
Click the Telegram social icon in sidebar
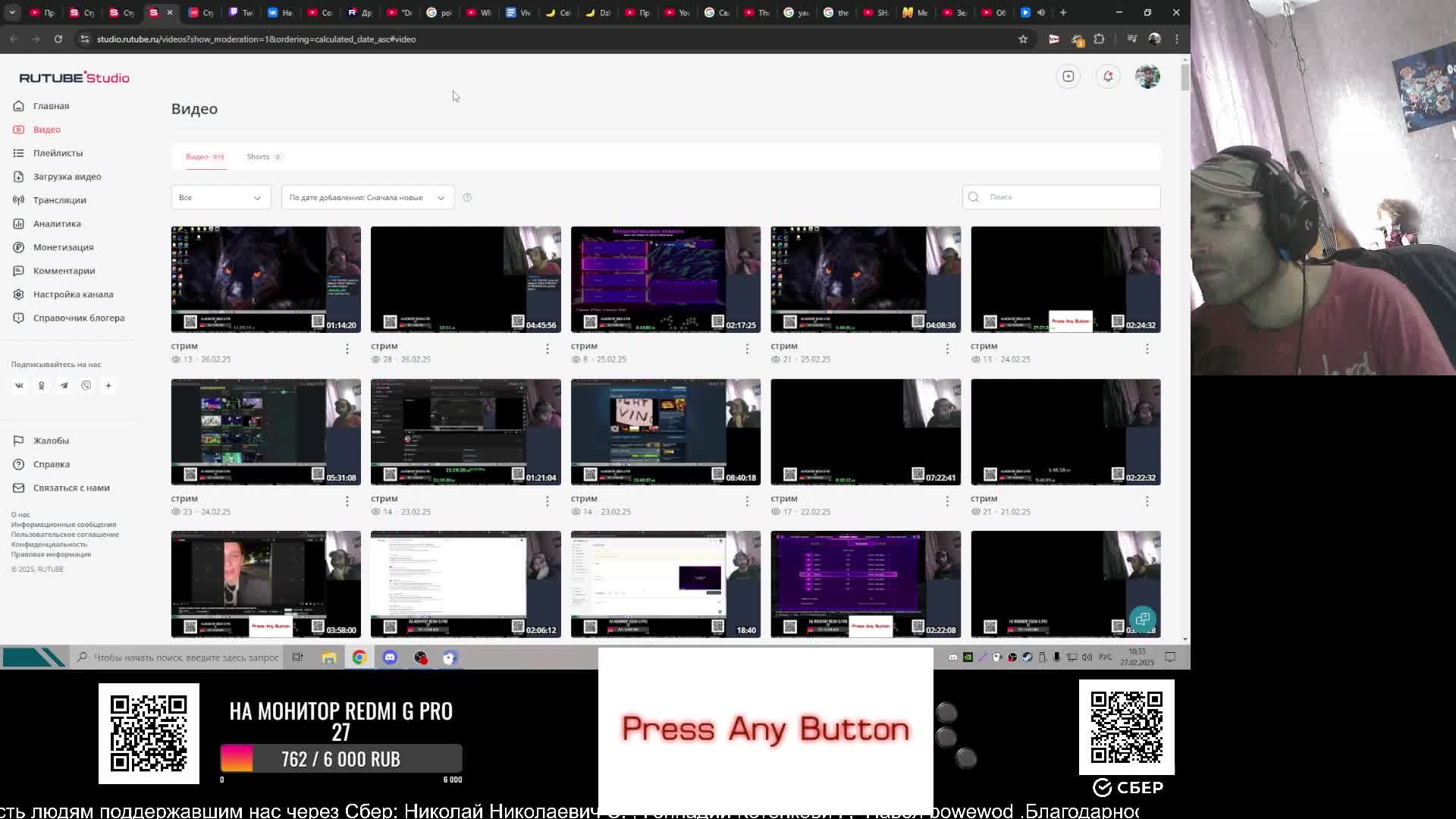[64, 385]
